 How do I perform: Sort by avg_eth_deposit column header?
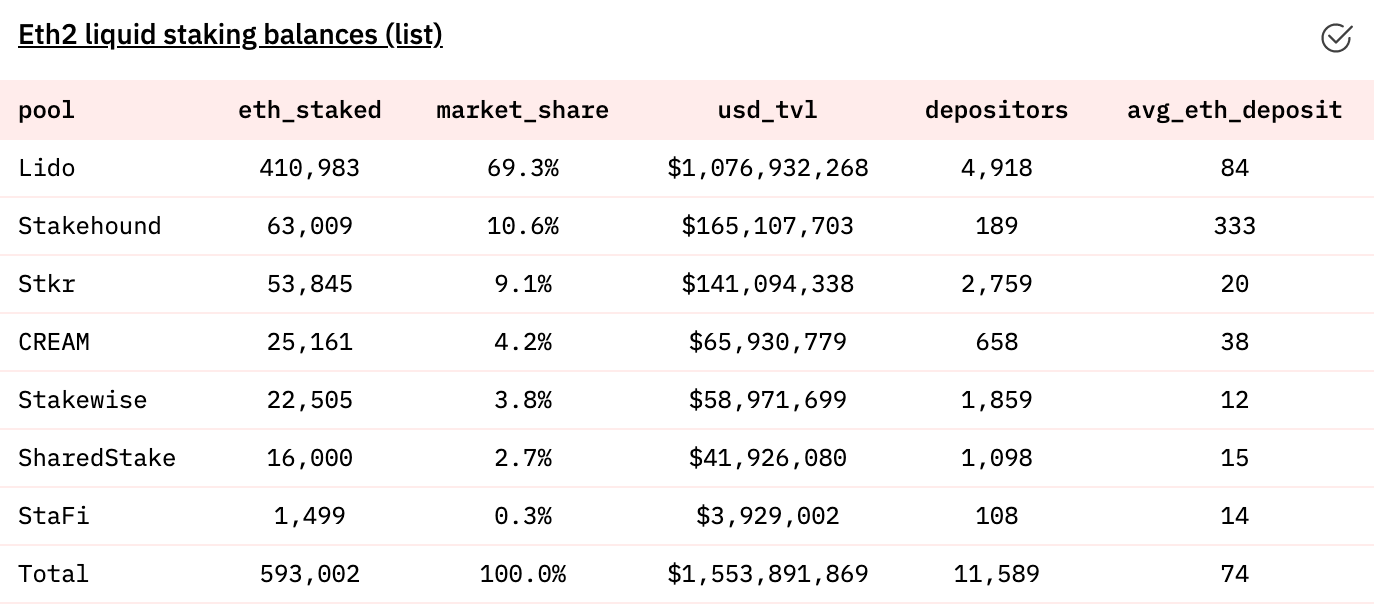click(1235, 110)
